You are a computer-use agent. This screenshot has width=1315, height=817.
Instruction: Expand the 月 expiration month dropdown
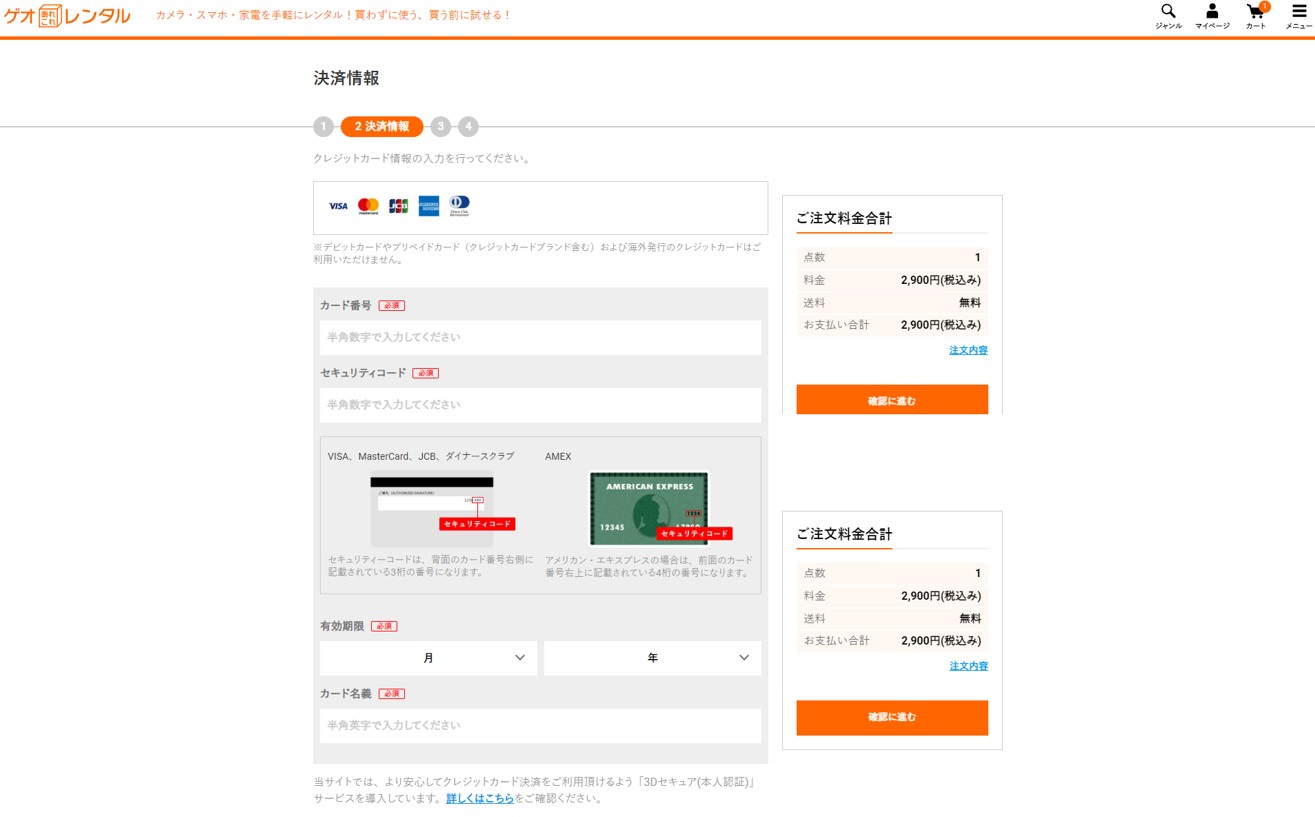(x=428, y=658)
